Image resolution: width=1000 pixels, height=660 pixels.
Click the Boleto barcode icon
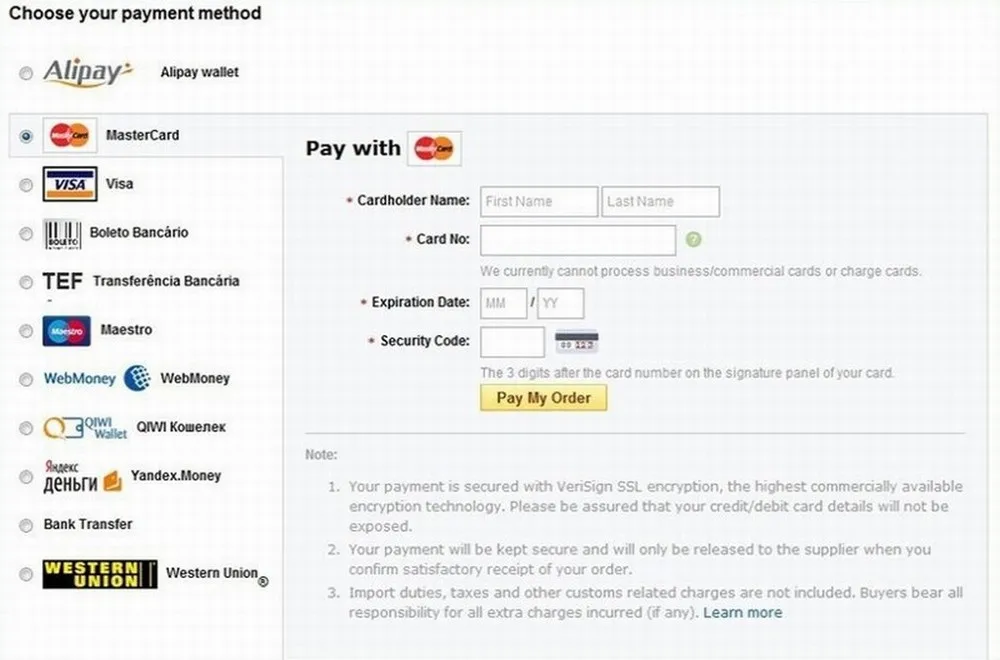pyautogui.click(x=62, y=234)
